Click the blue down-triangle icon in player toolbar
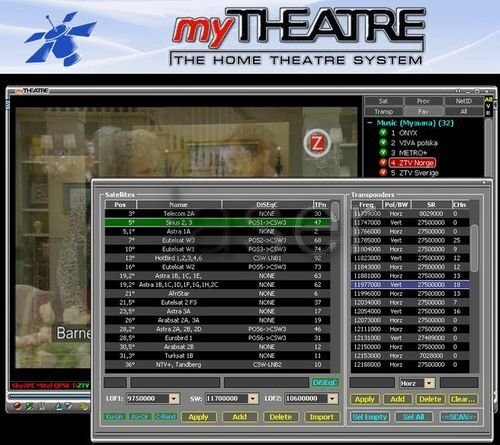 tap(68, 406)
